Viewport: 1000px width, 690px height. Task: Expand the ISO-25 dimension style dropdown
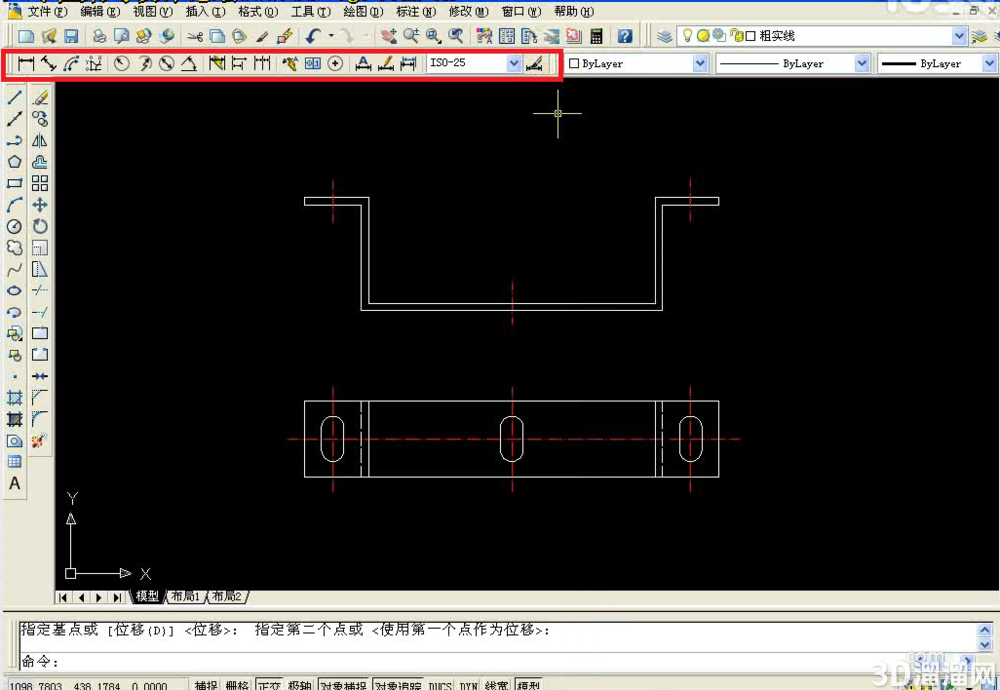tap(514, 63)
